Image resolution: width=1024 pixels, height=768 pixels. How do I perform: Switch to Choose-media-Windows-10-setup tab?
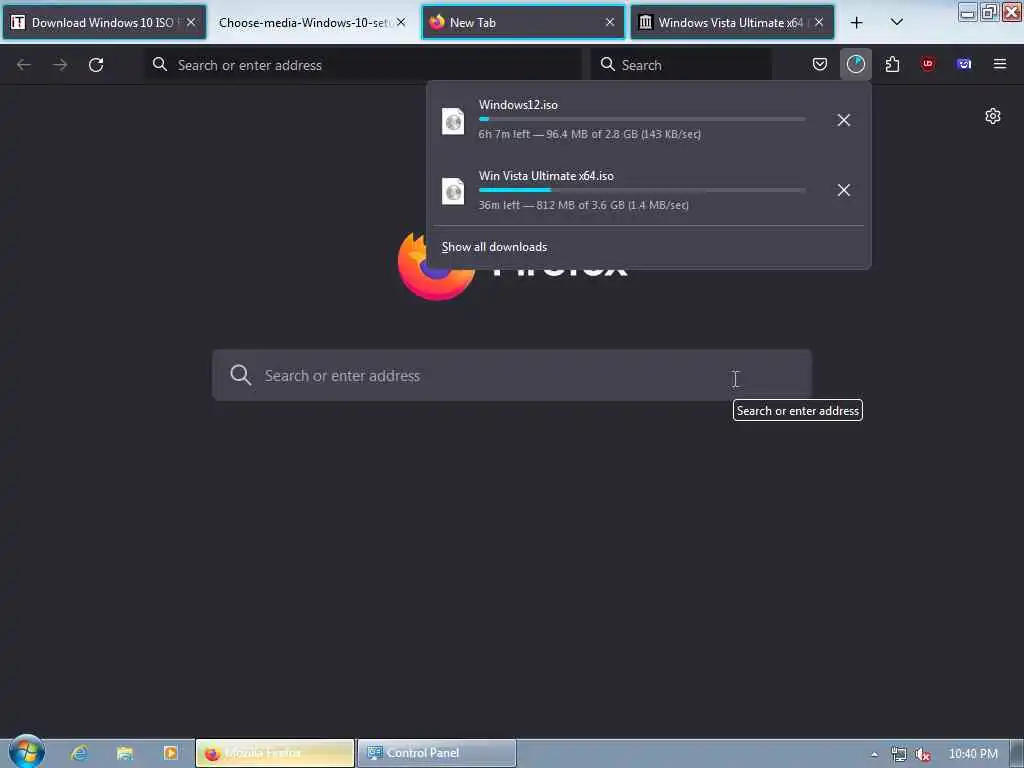click(312, 22)
